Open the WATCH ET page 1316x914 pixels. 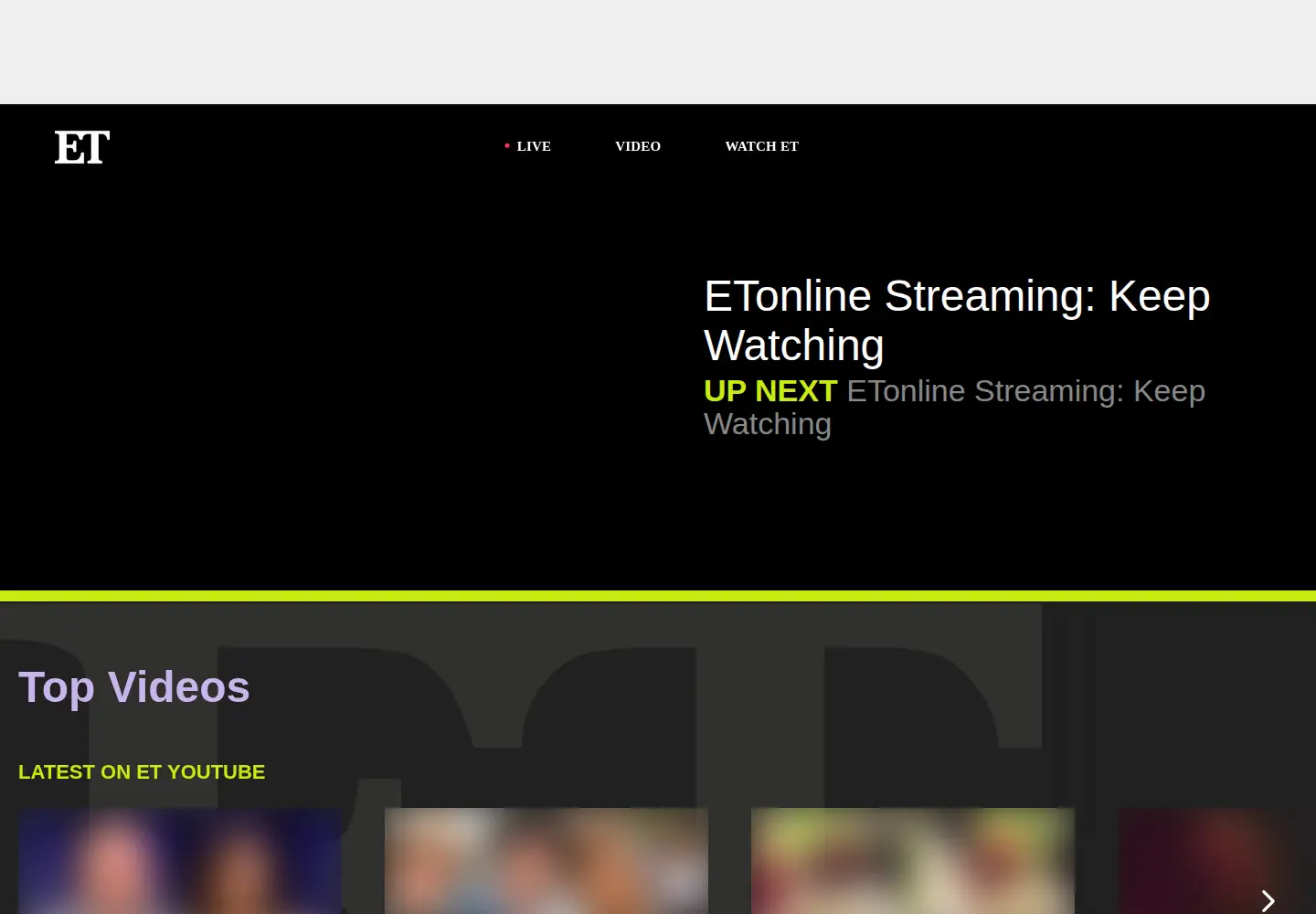(x=762, y=146)
